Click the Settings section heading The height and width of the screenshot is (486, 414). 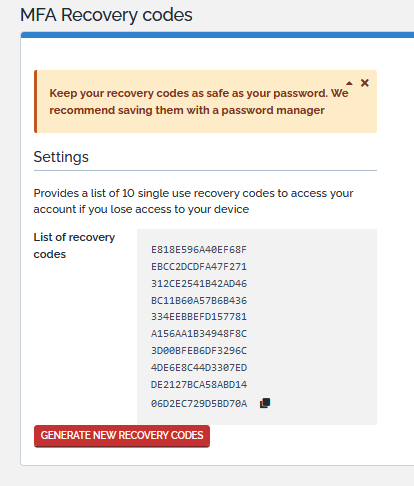pos(61,157)
